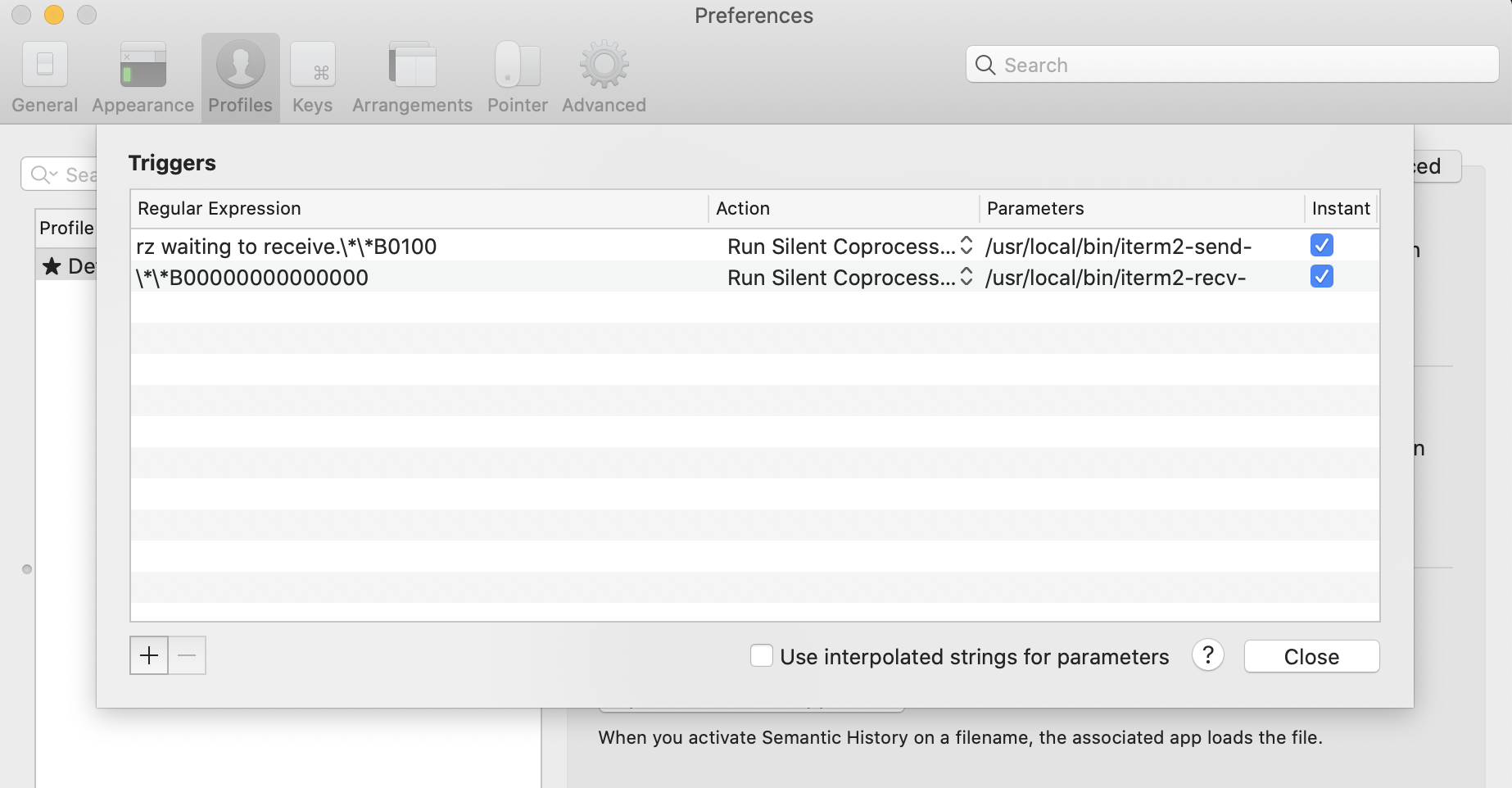
Task: Click the minus icon to remove trigger
Action: point(187,655)
